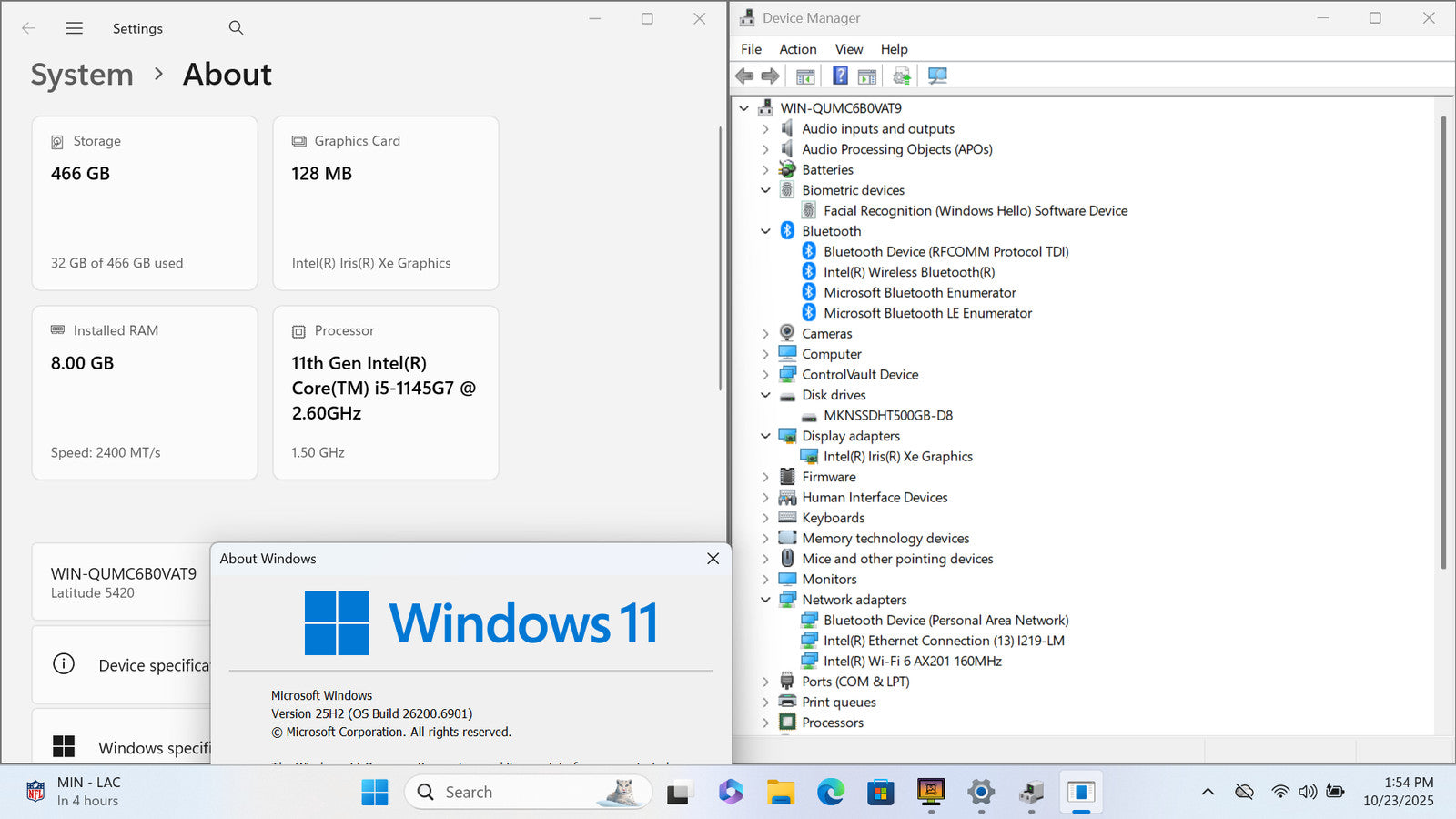Go to System in breadcrumb

tap(82, 75)
